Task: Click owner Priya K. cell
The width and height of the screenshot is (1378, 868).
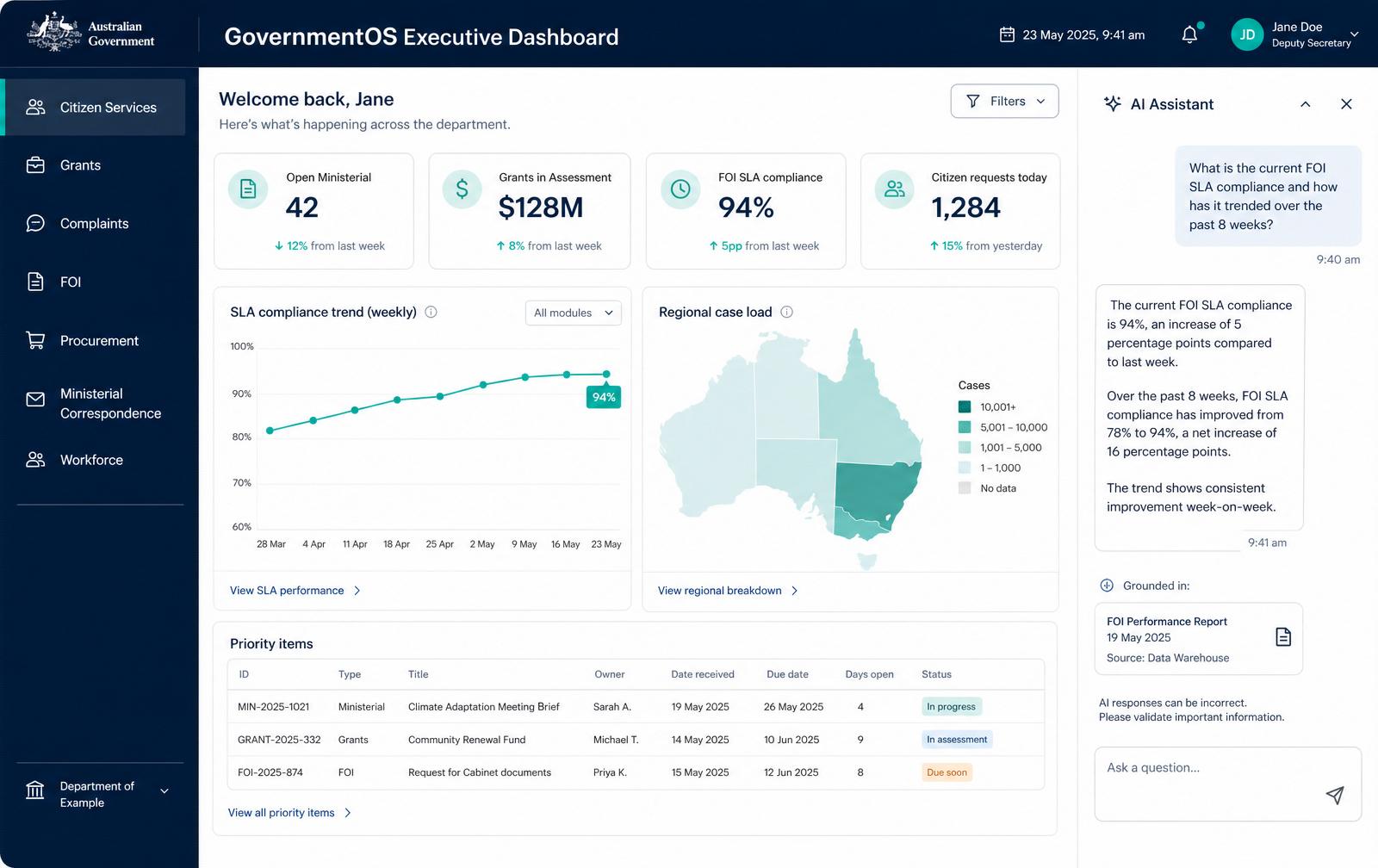Action: pyautogui.click(x=610, y=772)
